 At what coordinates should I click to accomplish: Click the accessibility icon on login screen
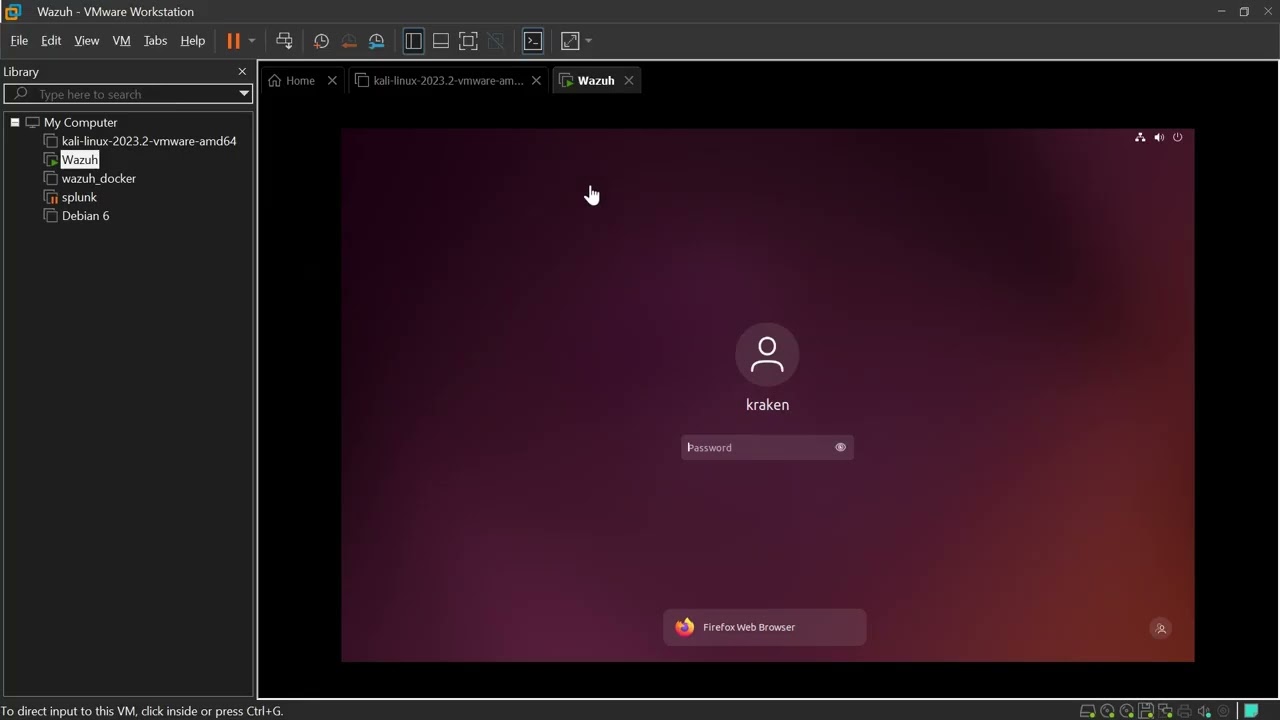(x=1161, y=629)
